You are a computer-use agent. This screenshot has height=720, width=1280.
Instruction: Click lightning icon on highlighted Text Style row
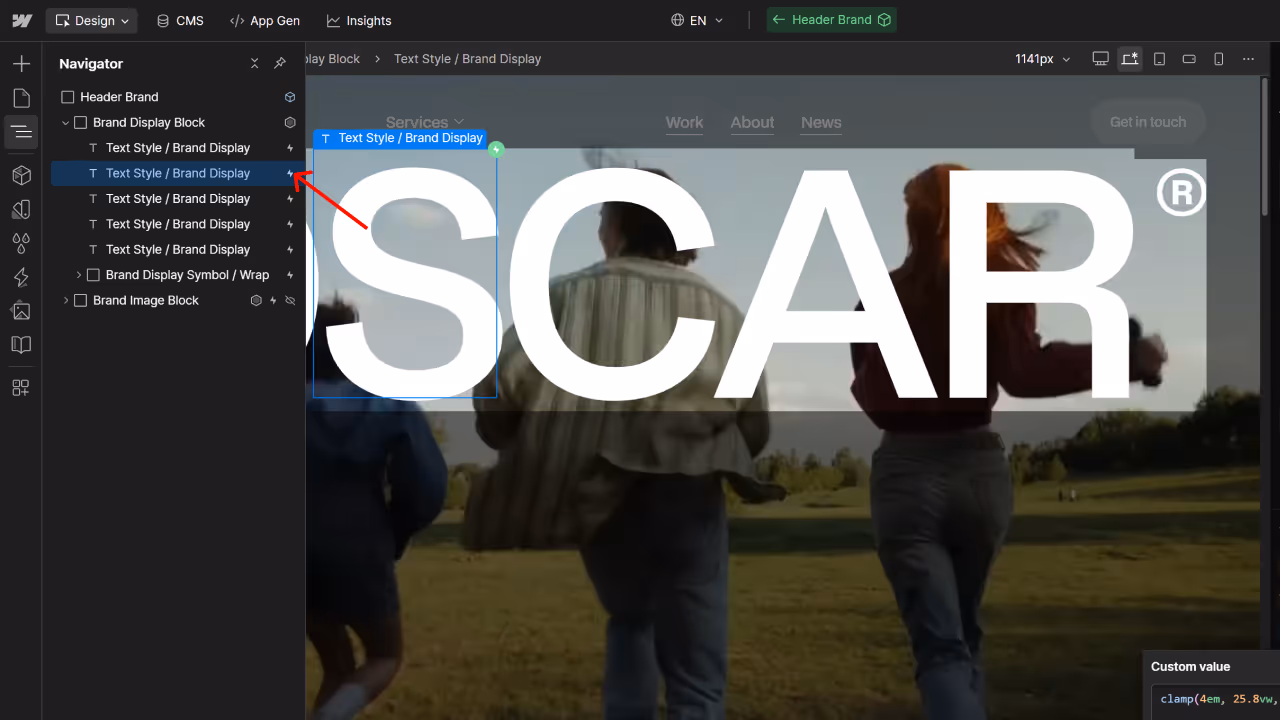pyautogui.click(x=290, y=173)
